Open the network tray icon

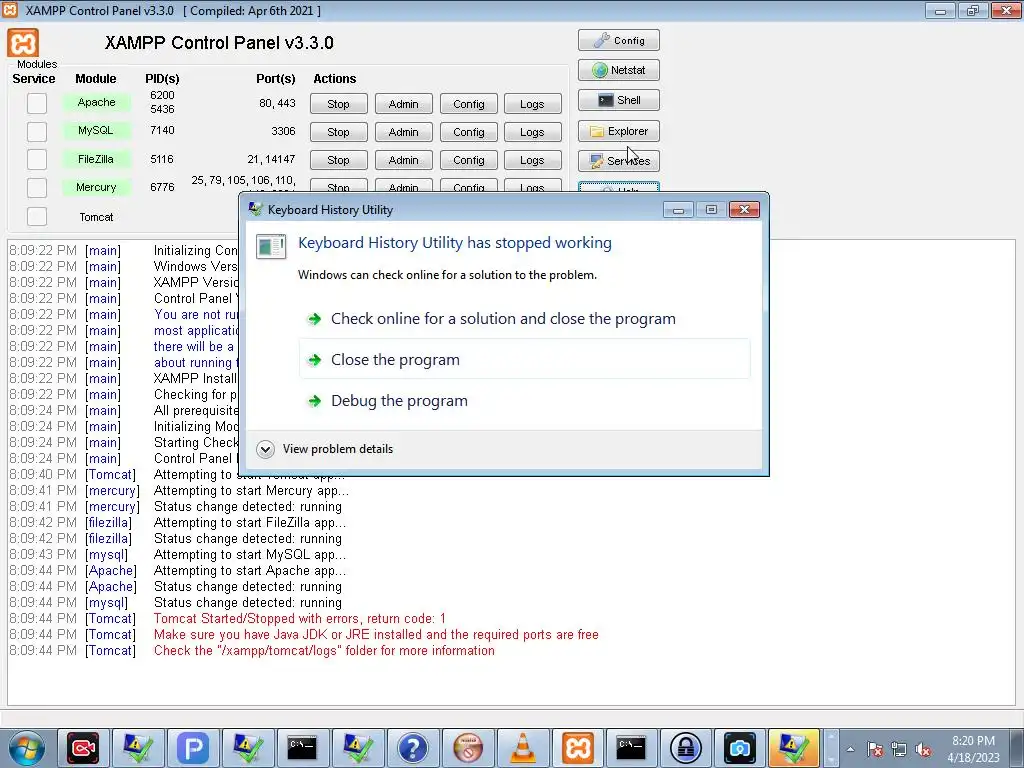point(899,749)
